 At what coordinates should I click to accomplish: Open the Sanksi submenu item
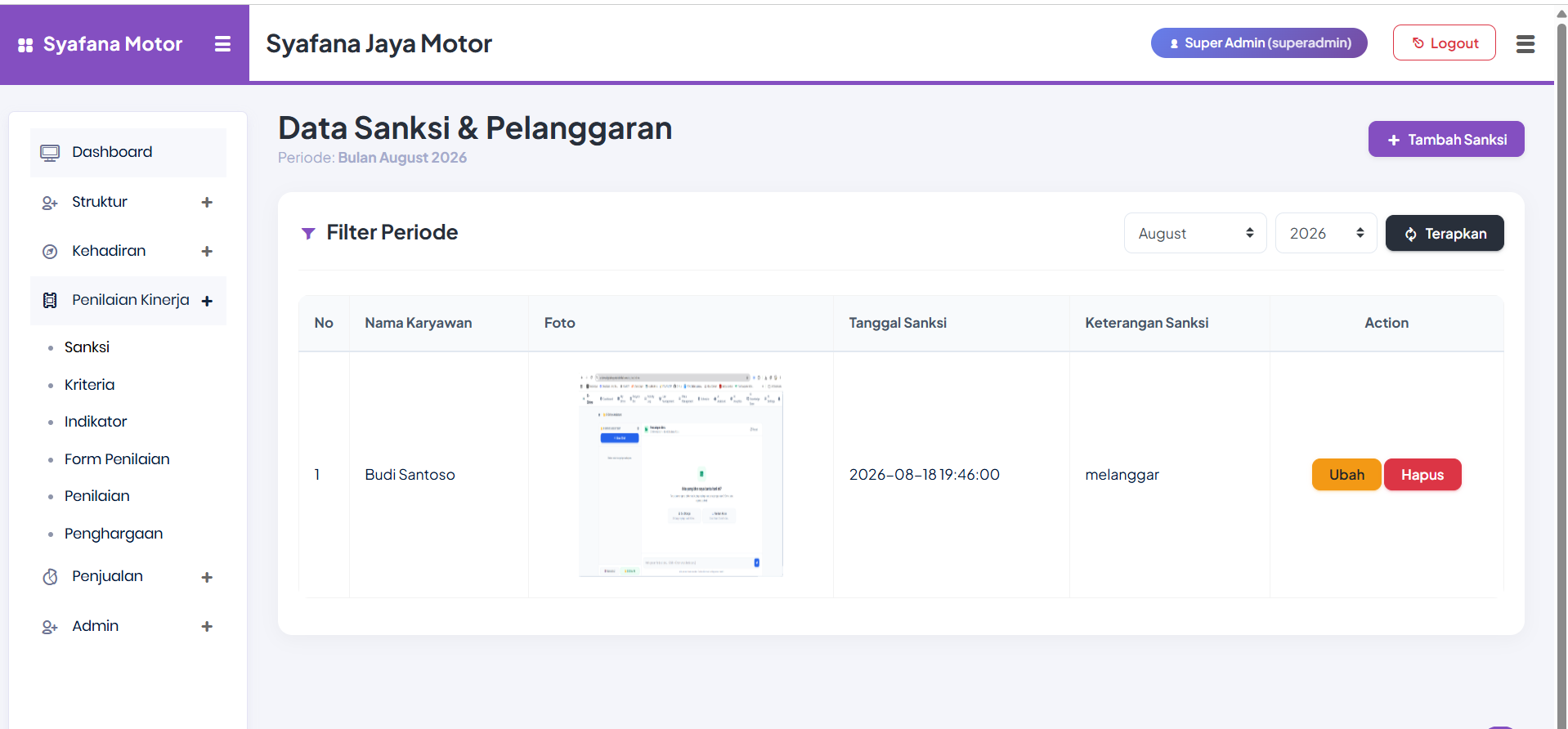tap(87, 347)
